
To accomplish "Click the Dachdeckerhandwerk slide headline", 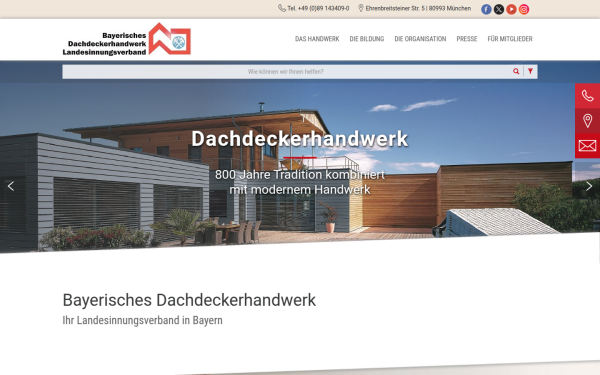I will coord(300,139).
